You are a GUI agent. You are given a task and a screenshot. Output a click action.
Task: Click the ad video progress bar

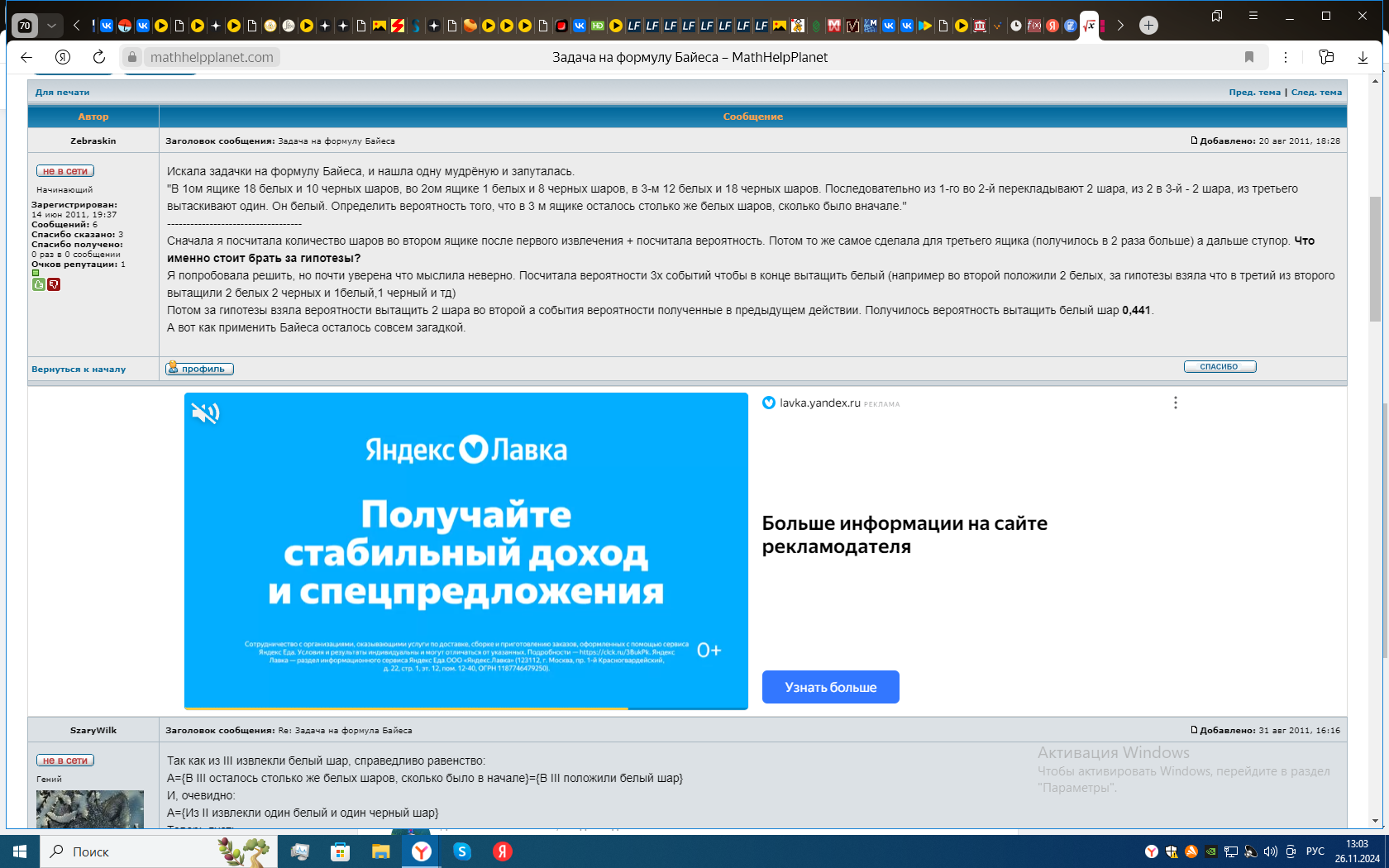click(x=466, y=708)
